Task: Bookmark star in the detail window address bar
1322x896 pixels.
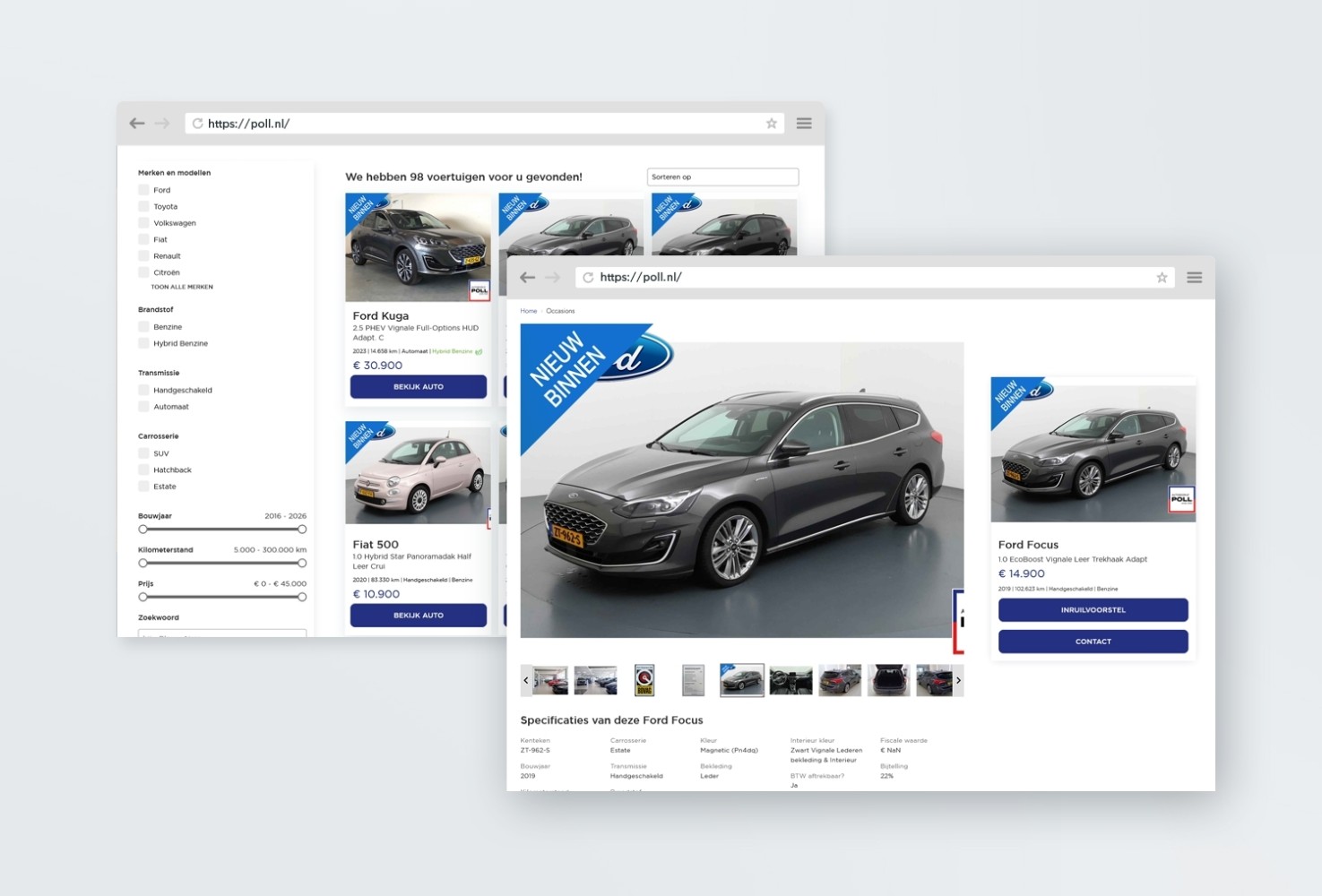Action: pyautogui.click(x=1162, y=278)
